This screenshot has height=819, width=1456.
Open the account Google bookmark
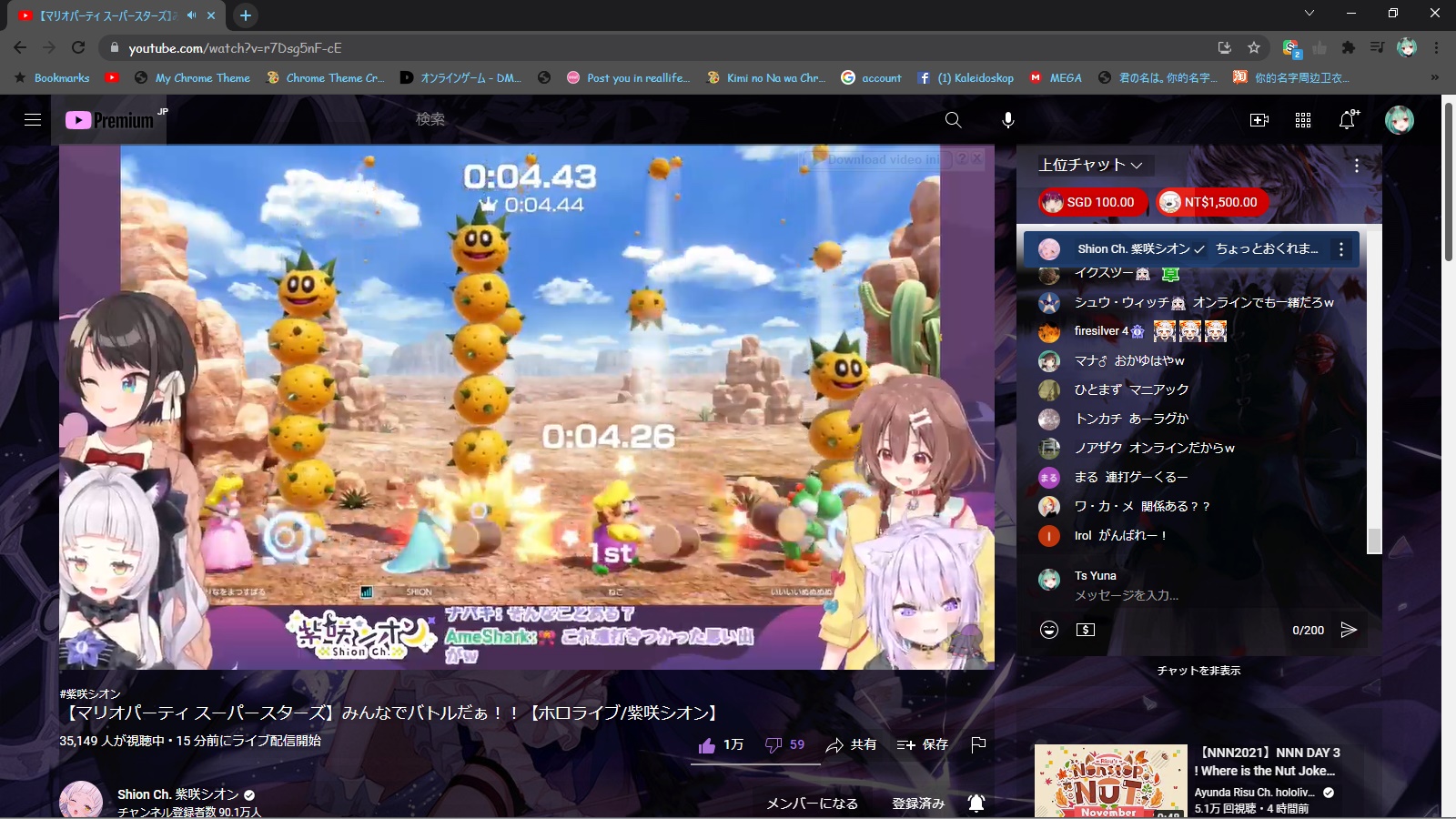(x=871, y=78)
